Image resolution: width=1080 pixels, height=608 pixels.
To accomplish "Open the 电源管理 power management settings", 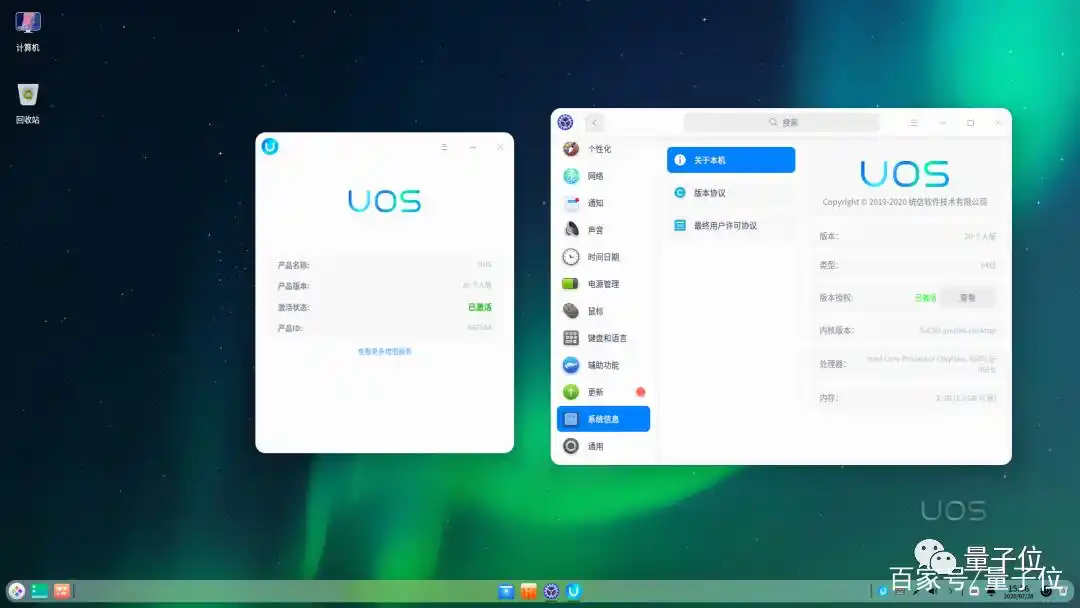I will coord(603,284).
